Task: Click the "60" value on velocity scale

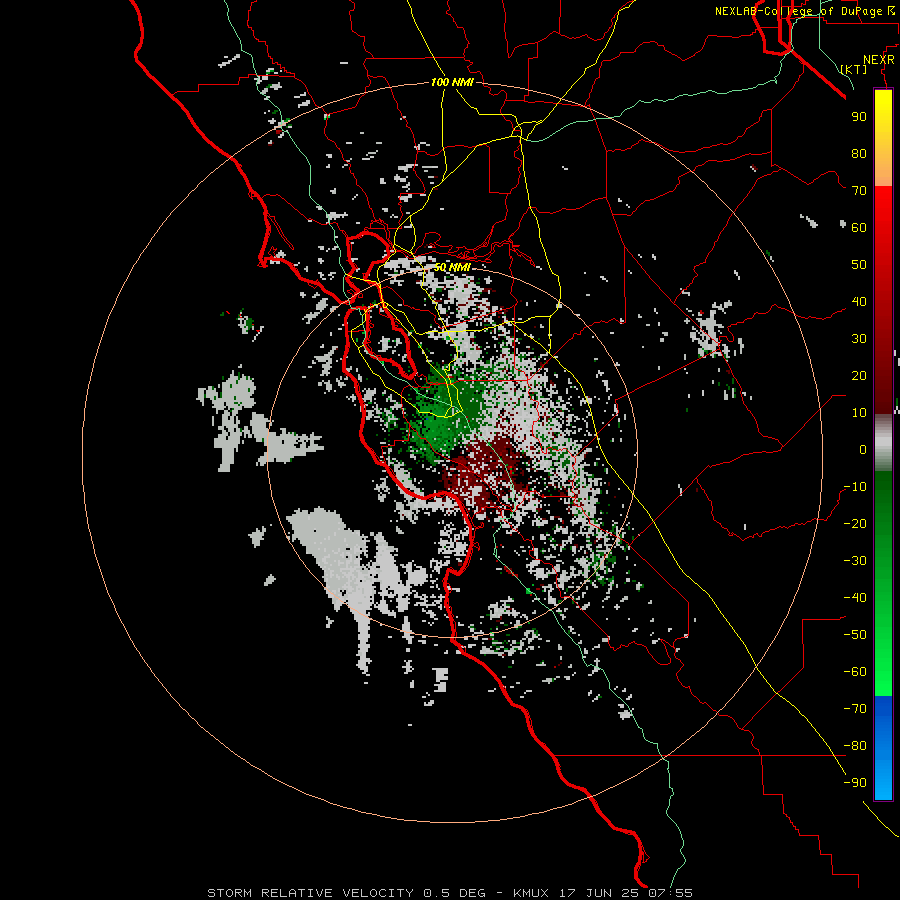Action: pyautogui.click(x=859, y=227)
